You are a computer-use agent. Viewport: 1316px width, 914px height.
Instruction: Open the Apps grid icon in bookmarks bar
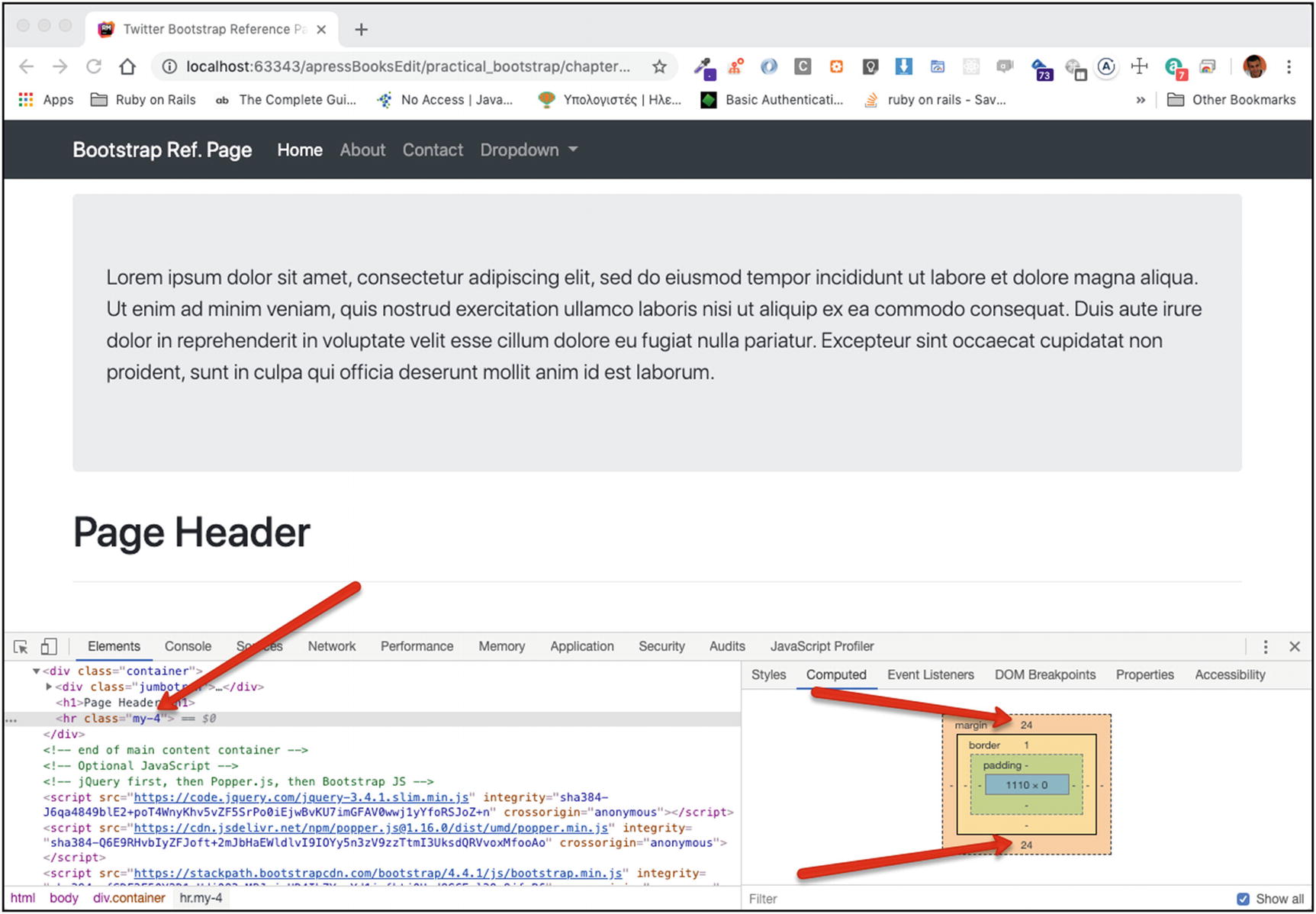26,100
